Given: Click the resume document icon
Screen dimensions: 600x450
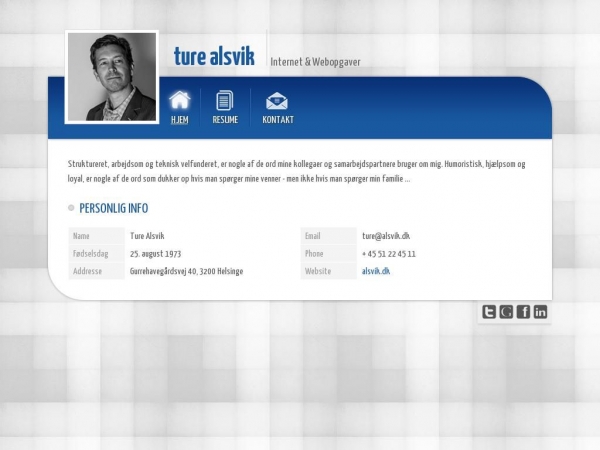Looking at the screenshot, I should tap(225, 100).
